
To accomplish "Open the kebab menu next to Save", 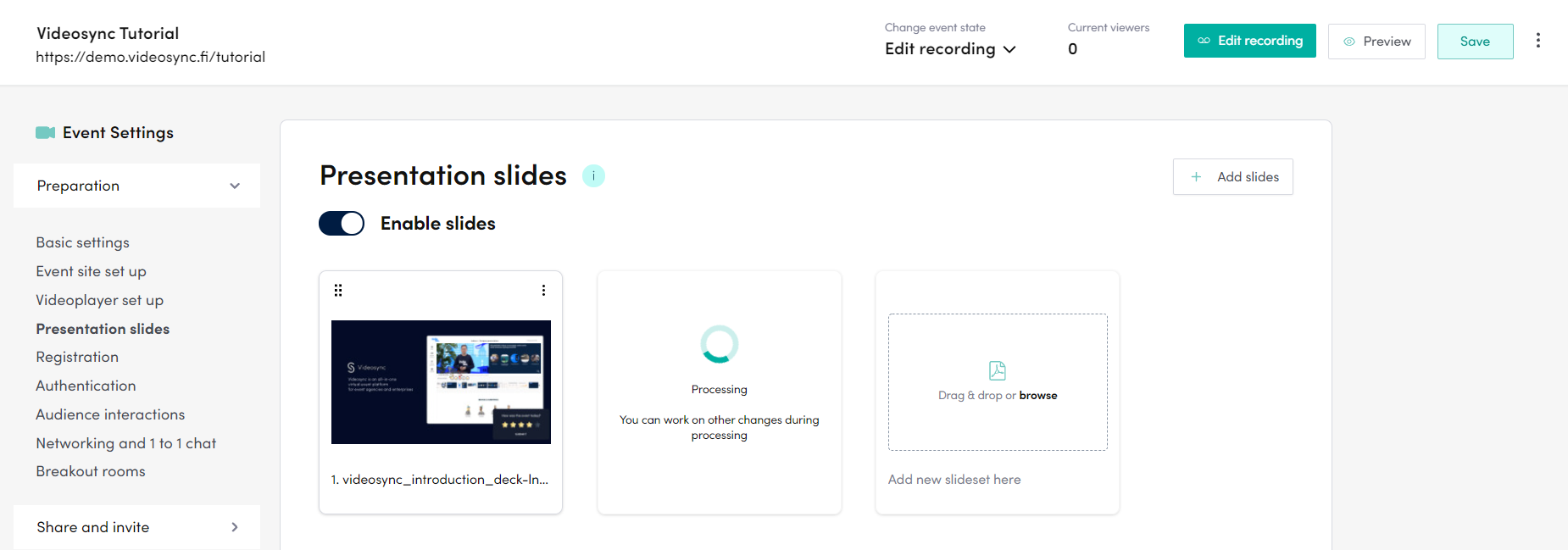I will [x=1538, y=39].
